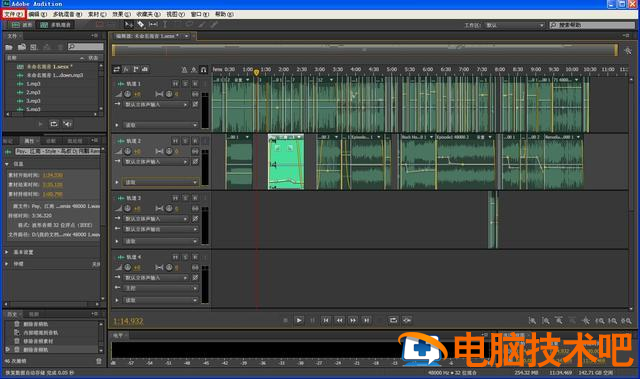Screen dimensions: 640x379
Task: Click the yellow playhead marker on the ruler
Action: point(256,72)
